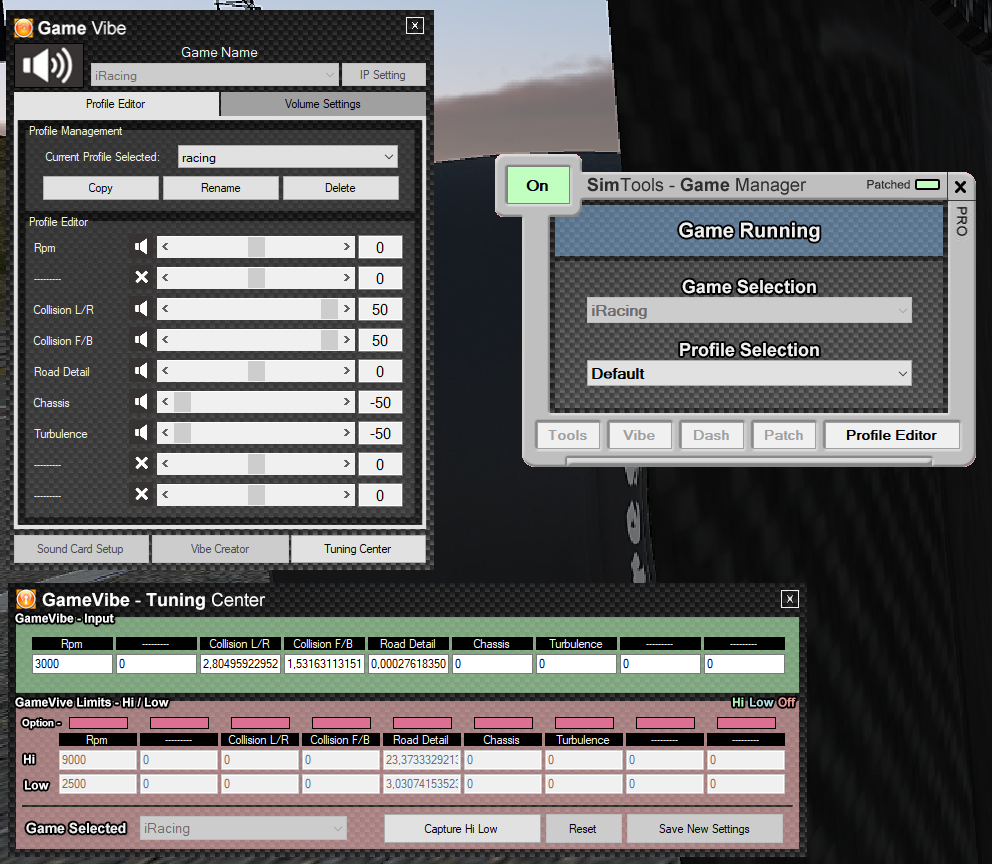Click the Turbulence slider right arrow
This screenshot has height=864, width=992.
pyautogui.click(x=347, y=433)
